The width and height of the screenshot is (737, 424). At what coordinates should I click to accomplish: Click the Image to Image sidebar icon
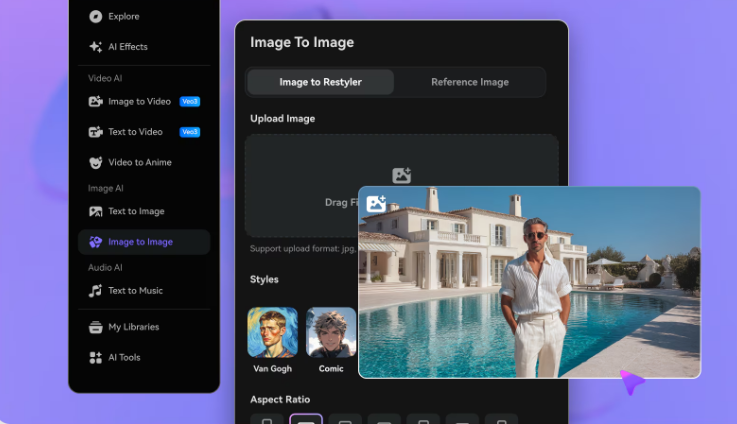(95, 242)
